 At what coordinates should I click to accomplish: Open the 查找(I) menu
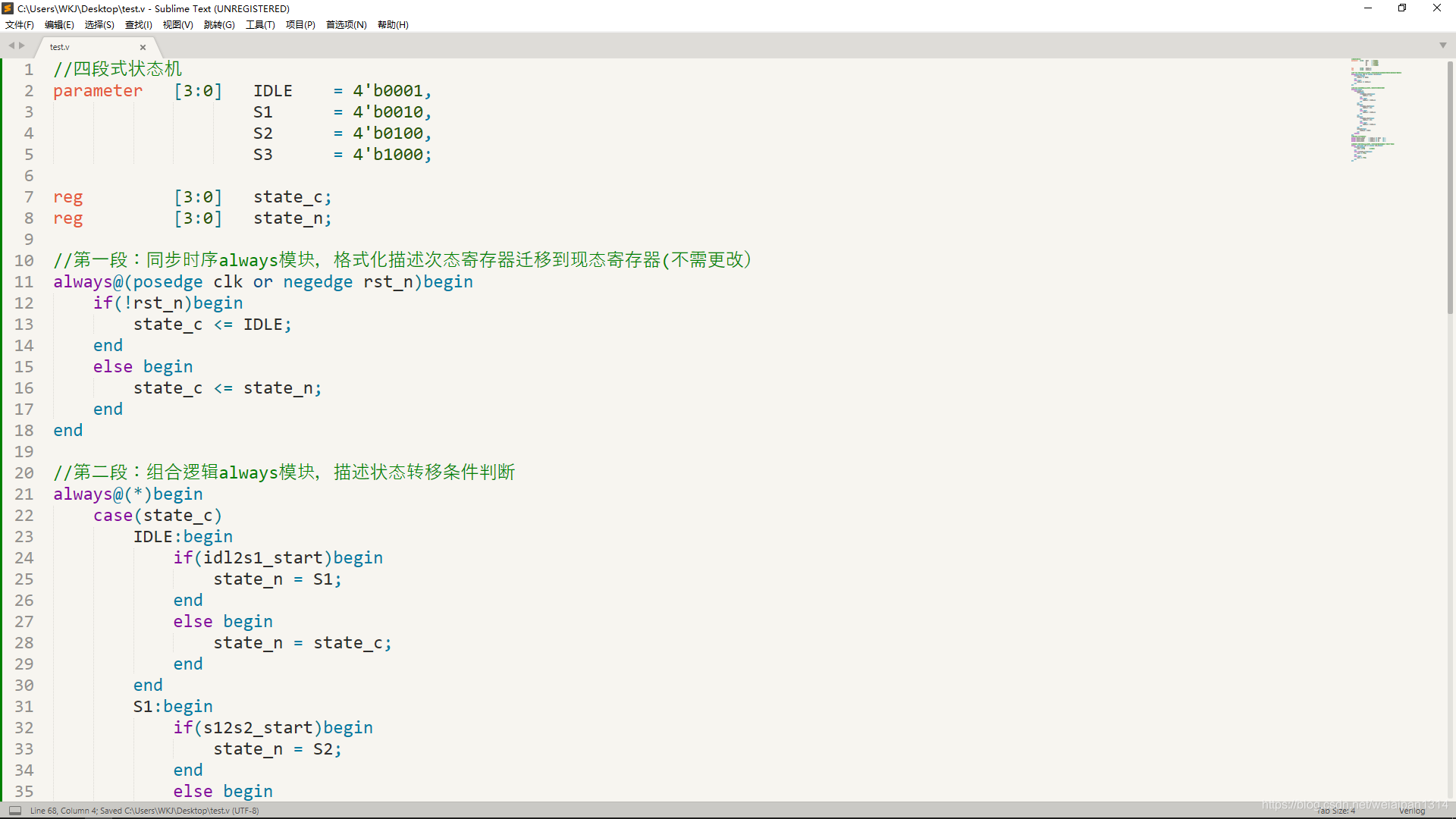tap(138, 25)
